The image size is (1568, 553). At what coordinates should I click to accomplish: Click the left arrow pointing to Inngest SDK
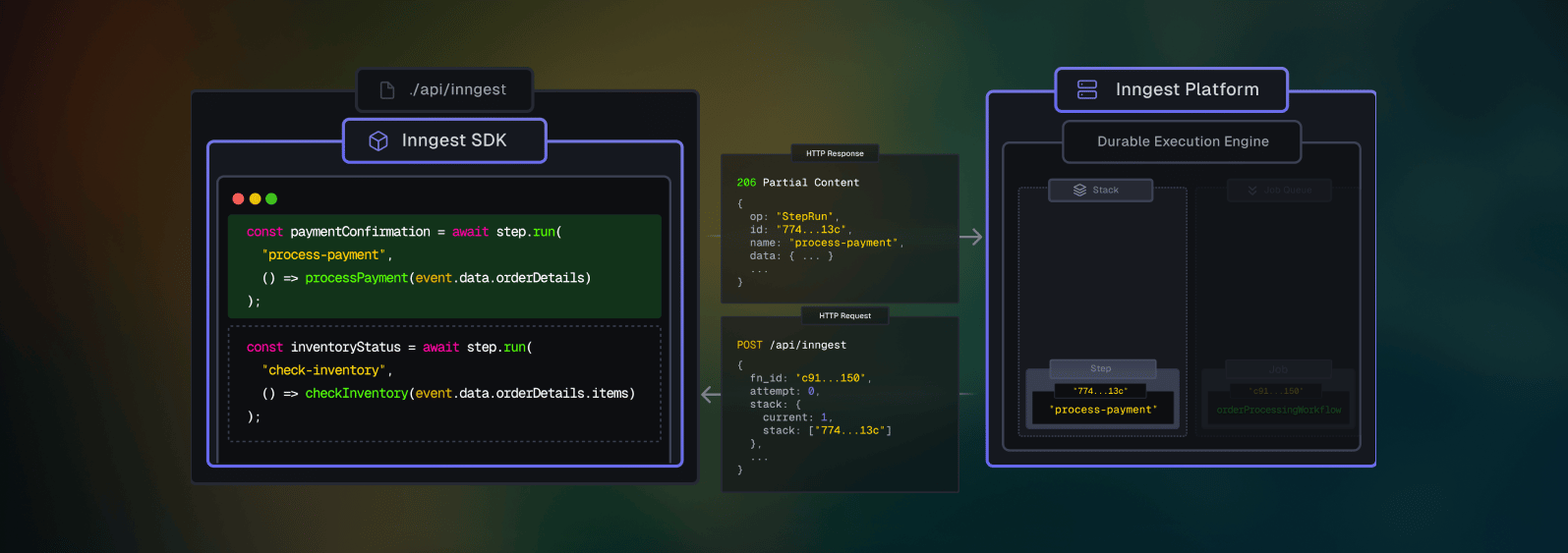[x=711, y=394]
